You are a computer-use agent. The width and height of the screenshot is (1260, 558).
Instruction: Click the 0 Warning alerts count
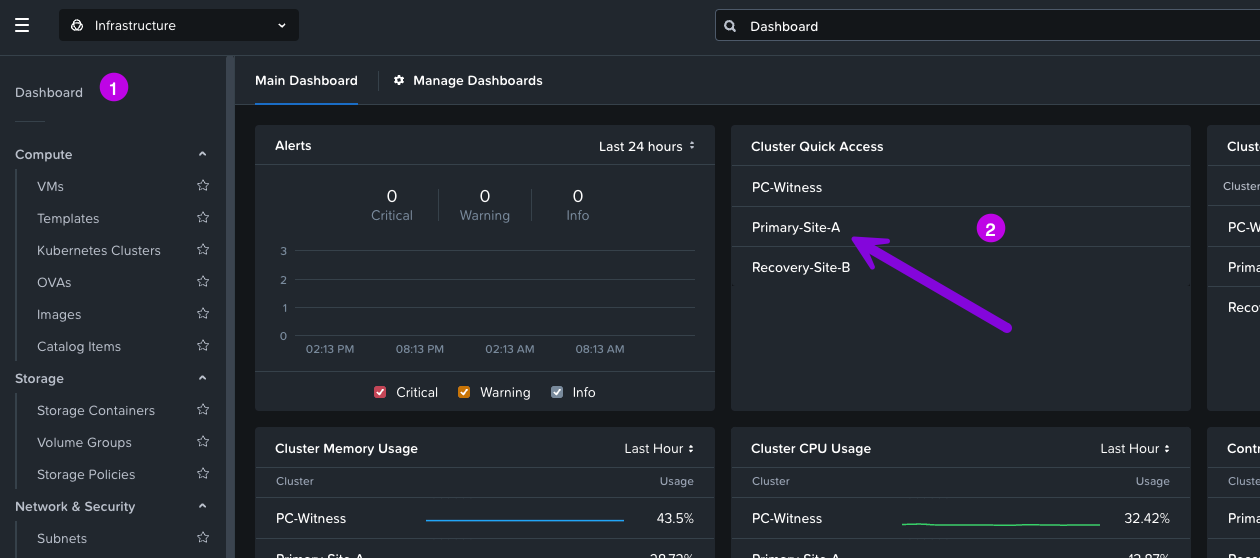click(485, 196)
